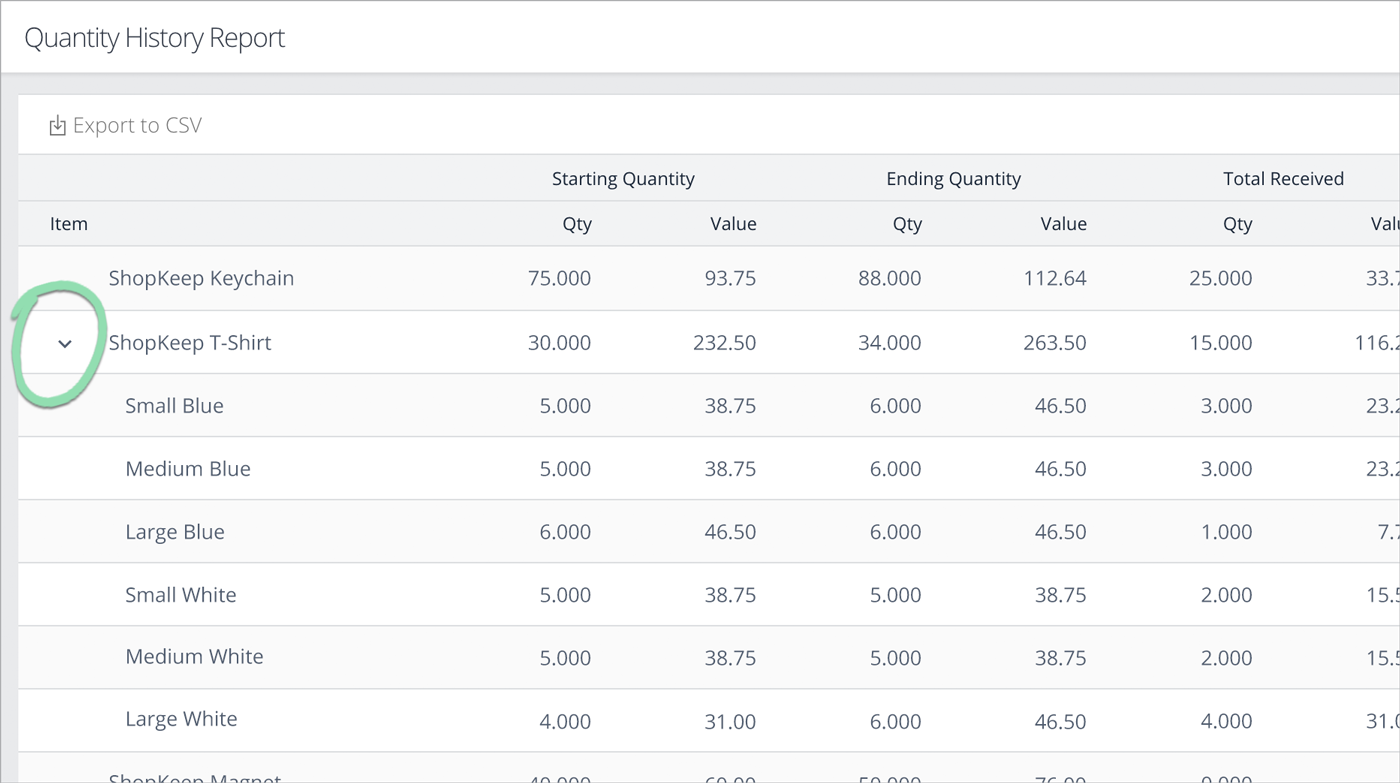Select the Medium White variant row

(709, 657)
